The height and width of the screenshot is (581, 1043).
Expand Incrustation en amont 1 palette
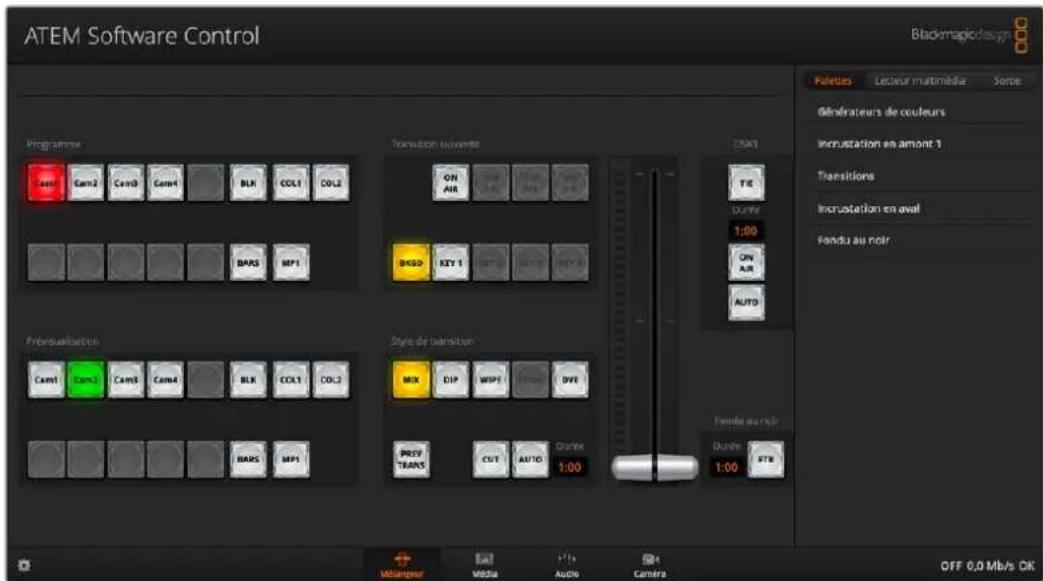[x=919, y=144]
